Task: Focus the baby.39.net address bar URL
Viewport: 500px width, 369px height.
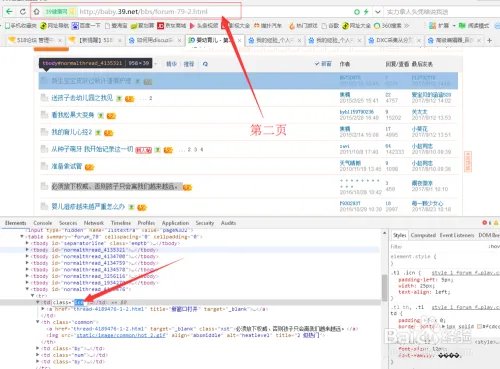Action: 143,12
